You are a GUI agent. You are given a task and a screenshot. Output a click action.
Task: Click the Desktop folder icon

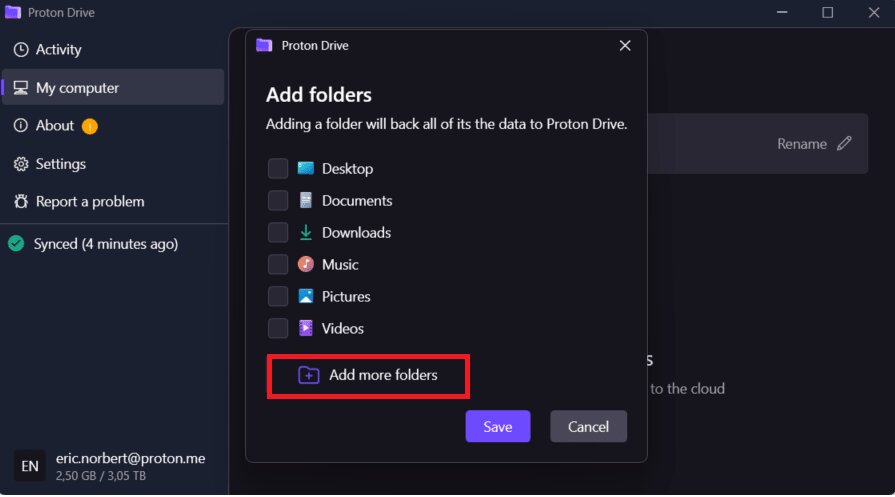tap(306, 168)
